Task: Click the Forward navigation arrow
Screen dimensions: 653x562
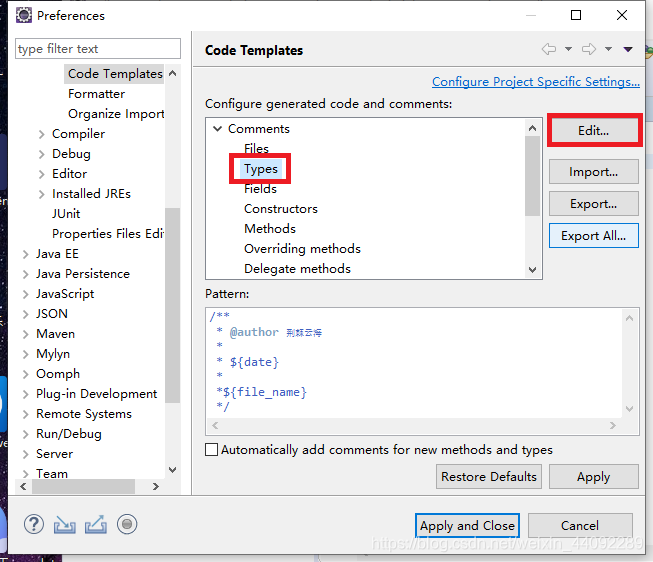Action: click(x=589, y=49)
